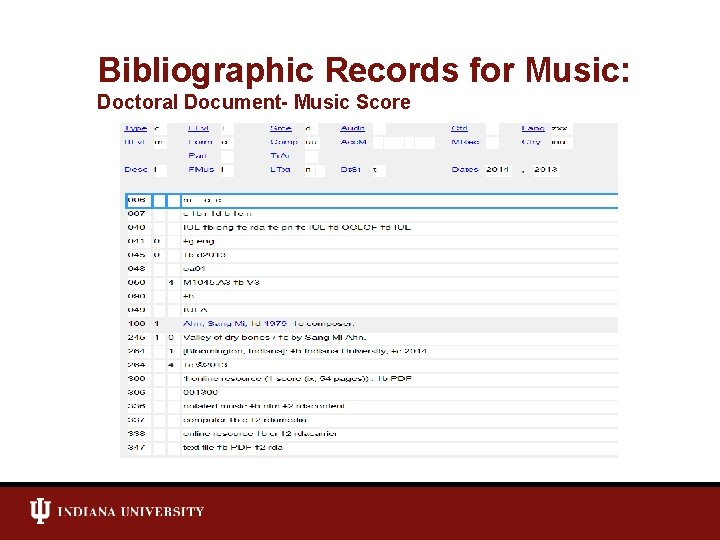
Task: Click the subtitle Doctoral Document- Music Score
Action: (x=253, y=102)
